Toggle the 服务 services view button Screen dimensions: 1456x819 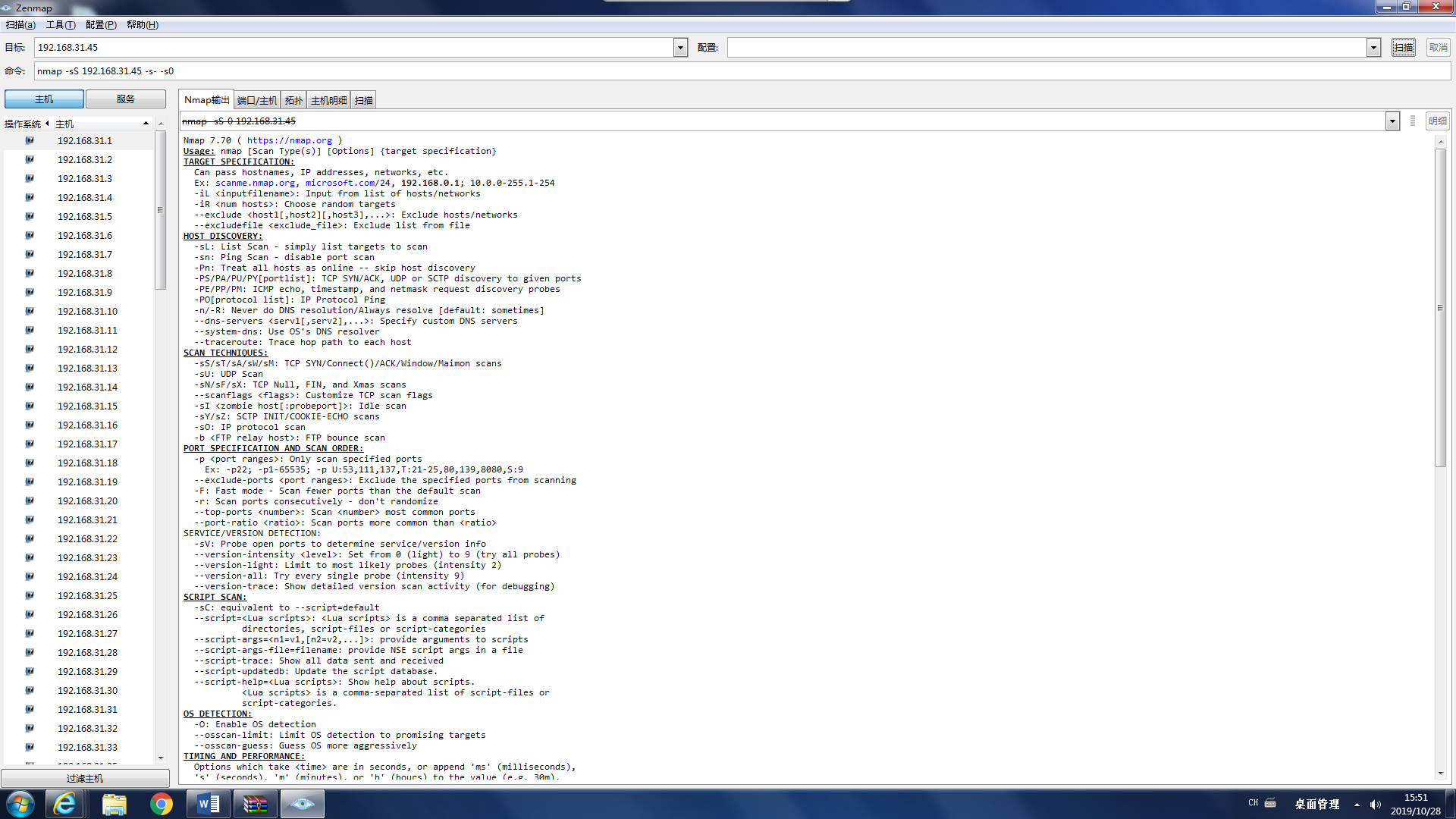point(125,99)
